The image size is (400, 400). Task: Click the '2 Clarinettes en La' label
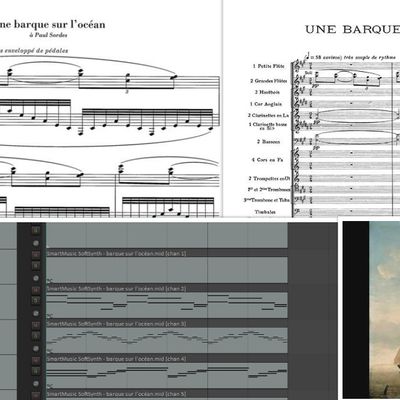(x=268, y=115)
